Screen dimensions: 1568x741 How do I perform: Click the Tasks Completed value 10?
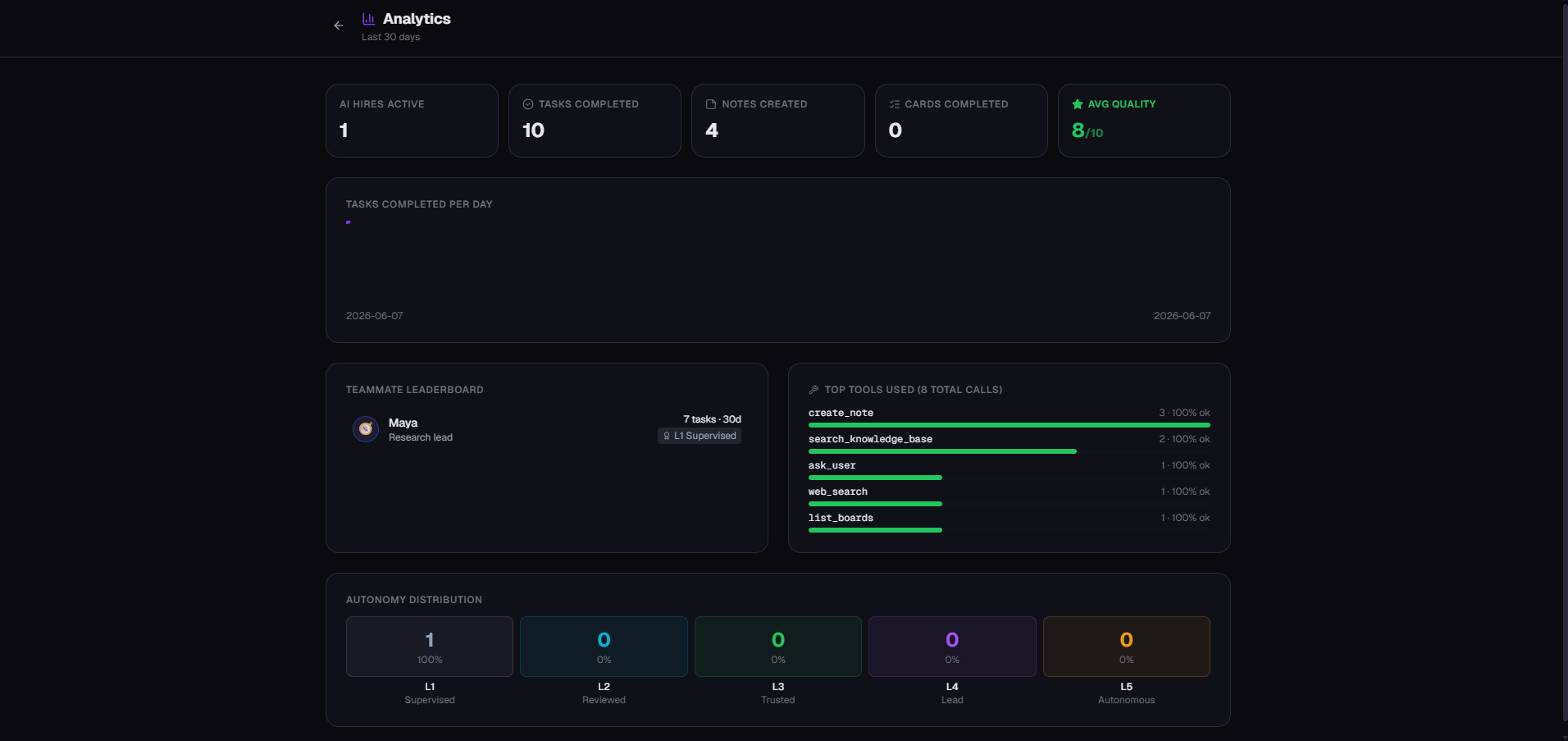click(533, 130)
